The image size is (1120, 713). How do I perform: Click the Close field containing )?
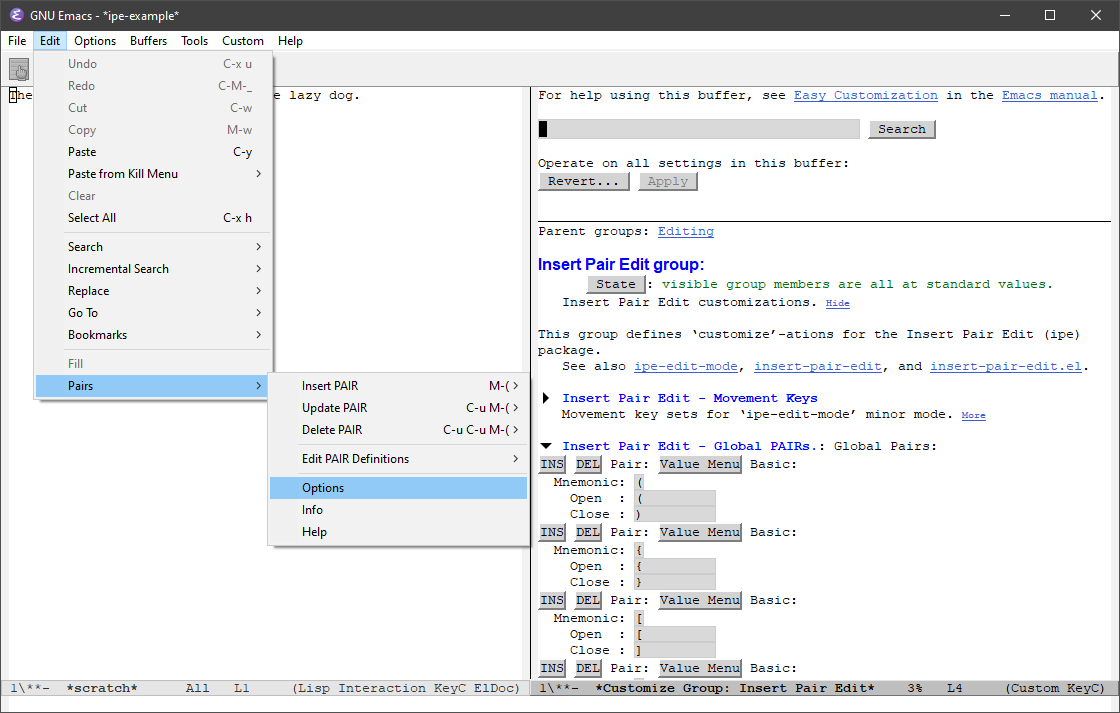tap(675, 514)
